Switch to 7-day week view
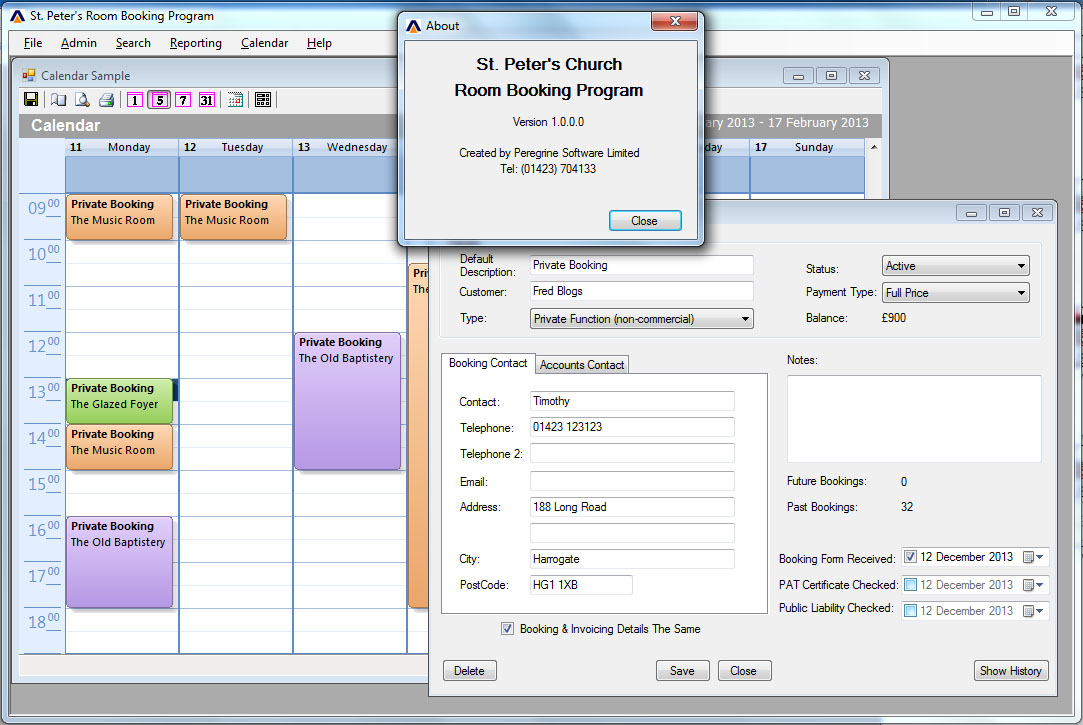The width and height of the screenshot is (1083, 725). pos(182,100)
